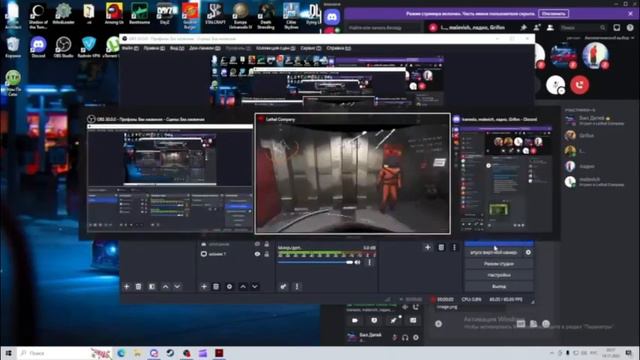This screenshot has width=640, height=360.
Task: Toggle the mic icon in Discord user panel
Action: pyautogui.click(x=394, y=338)
